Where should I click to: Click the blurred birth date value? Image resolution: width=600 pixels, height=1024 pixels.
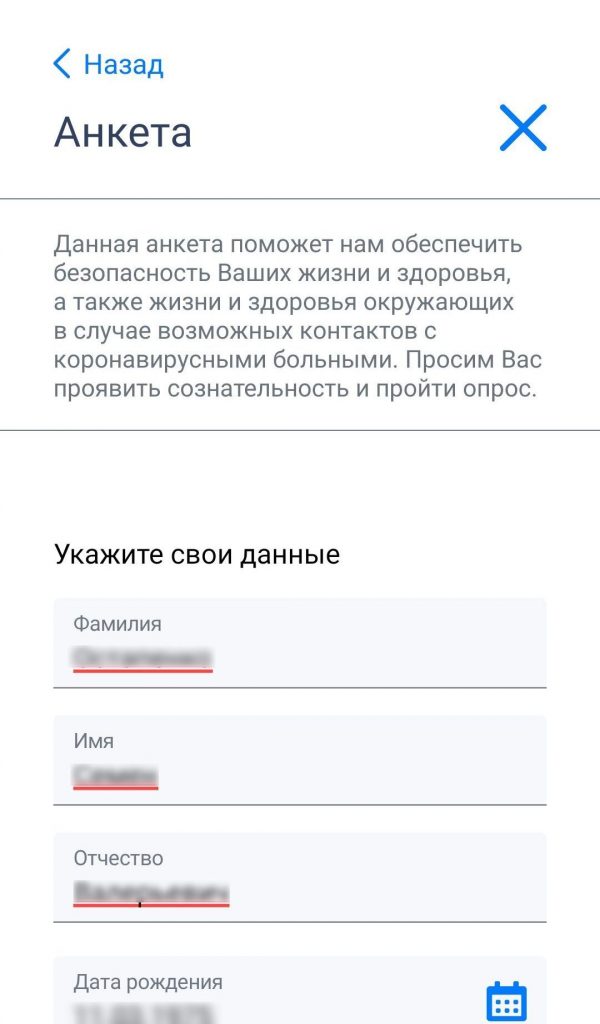pos(144,1014)
